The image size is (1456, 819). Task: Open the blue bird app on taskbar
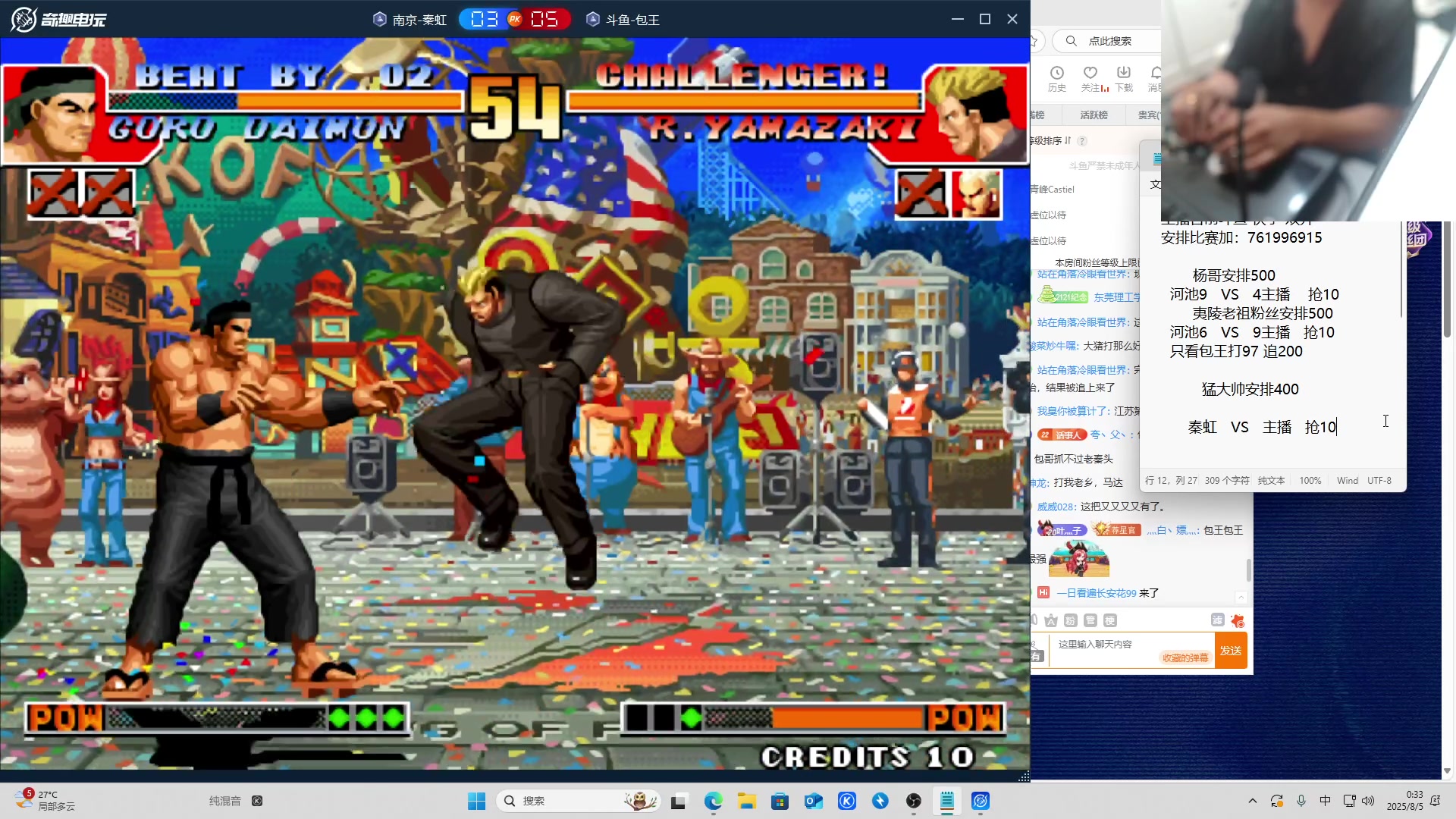[x=880, y=801]
